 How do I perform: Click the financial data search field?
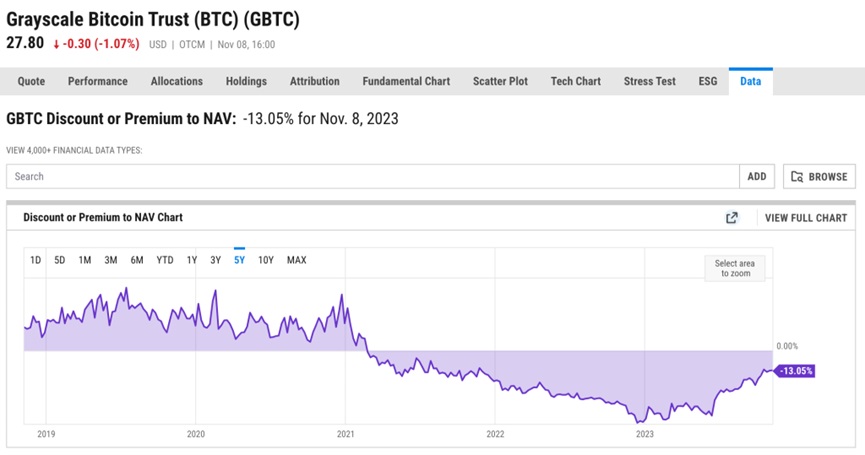[x=372, y=177]
